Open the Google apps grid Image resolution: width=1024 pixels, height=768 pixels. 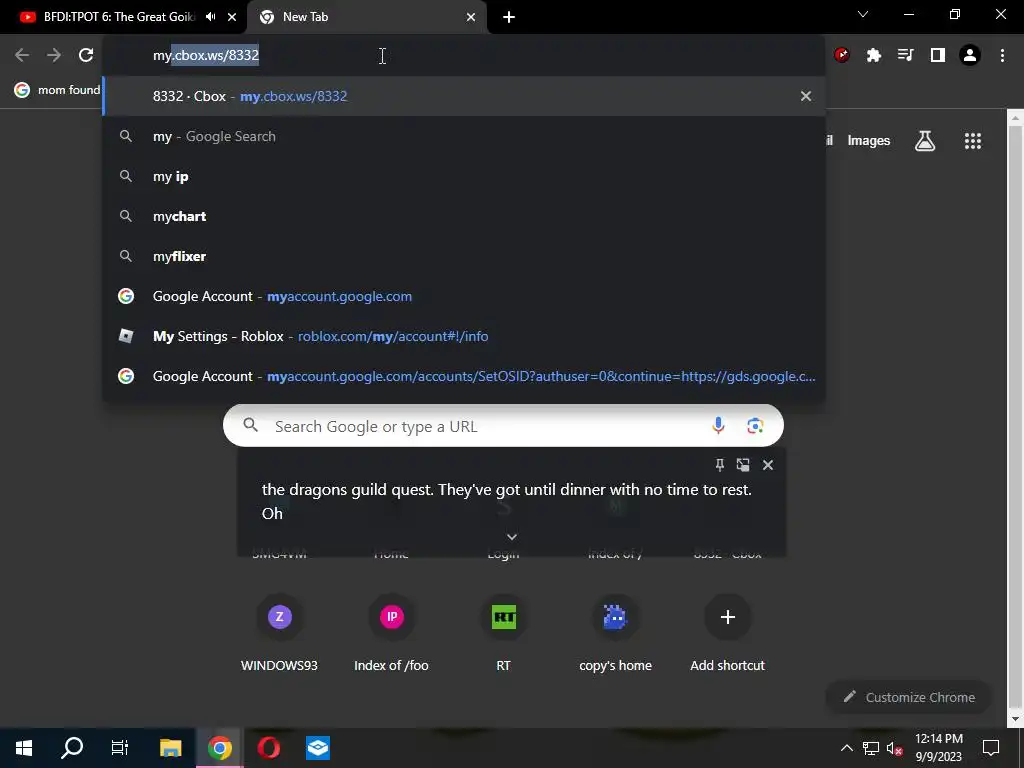coord(973,140)
